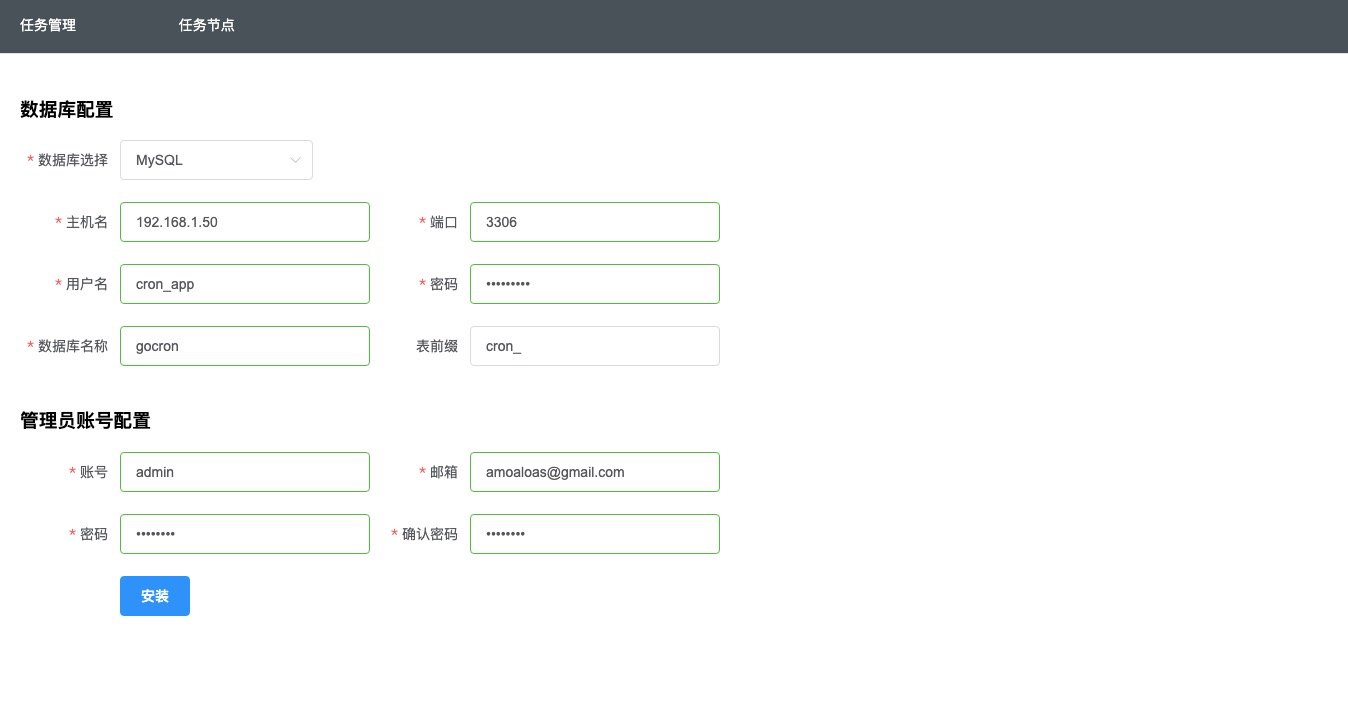Click the 确认密码 label text
This screenshot has width=1348, height=702.
(x=430, y=534)
